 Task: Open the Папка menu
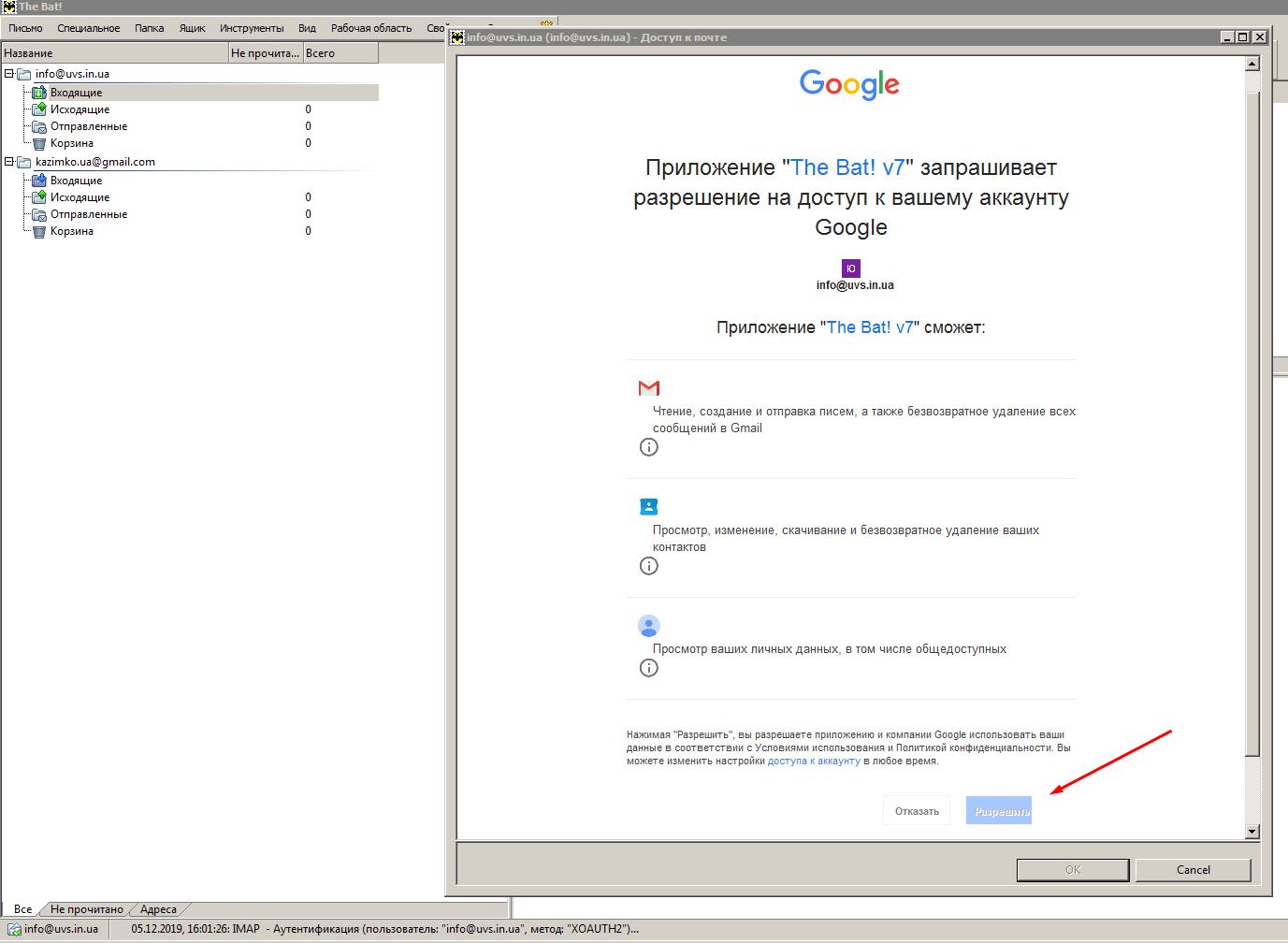coord(150,28)
